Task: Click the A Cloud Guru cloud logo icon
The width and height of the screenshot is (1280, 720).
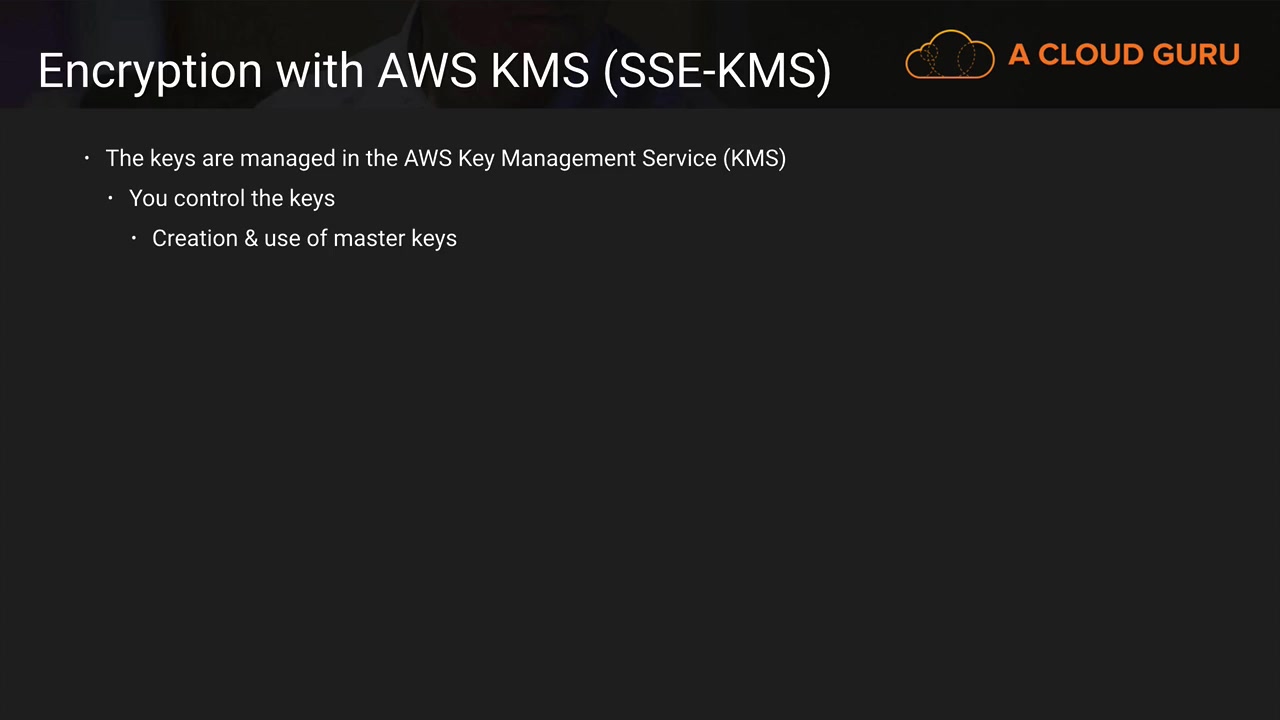Action: 949,55
